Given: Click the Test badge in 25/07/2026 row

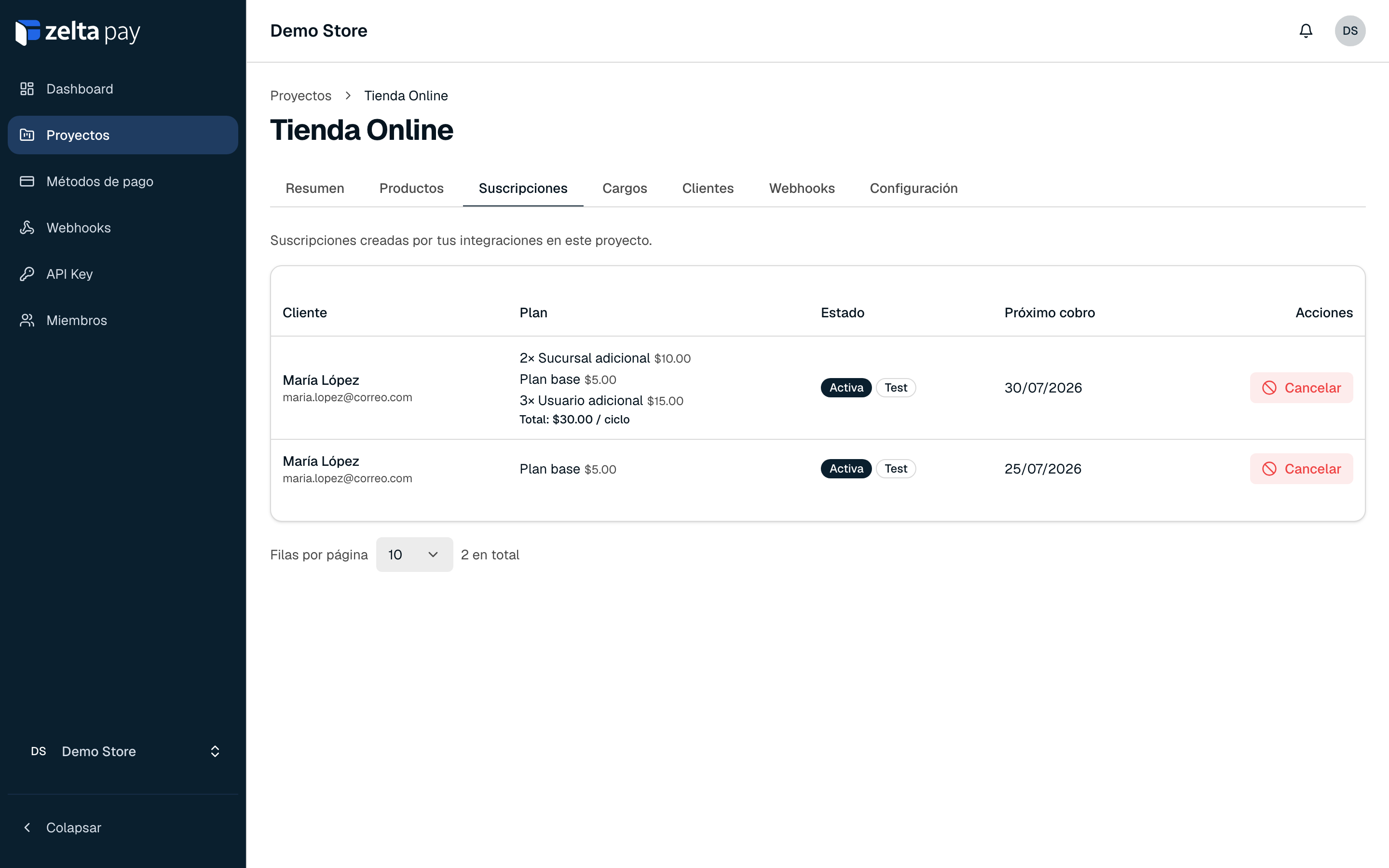Looking at the screenshot, I should coord(896,469).
